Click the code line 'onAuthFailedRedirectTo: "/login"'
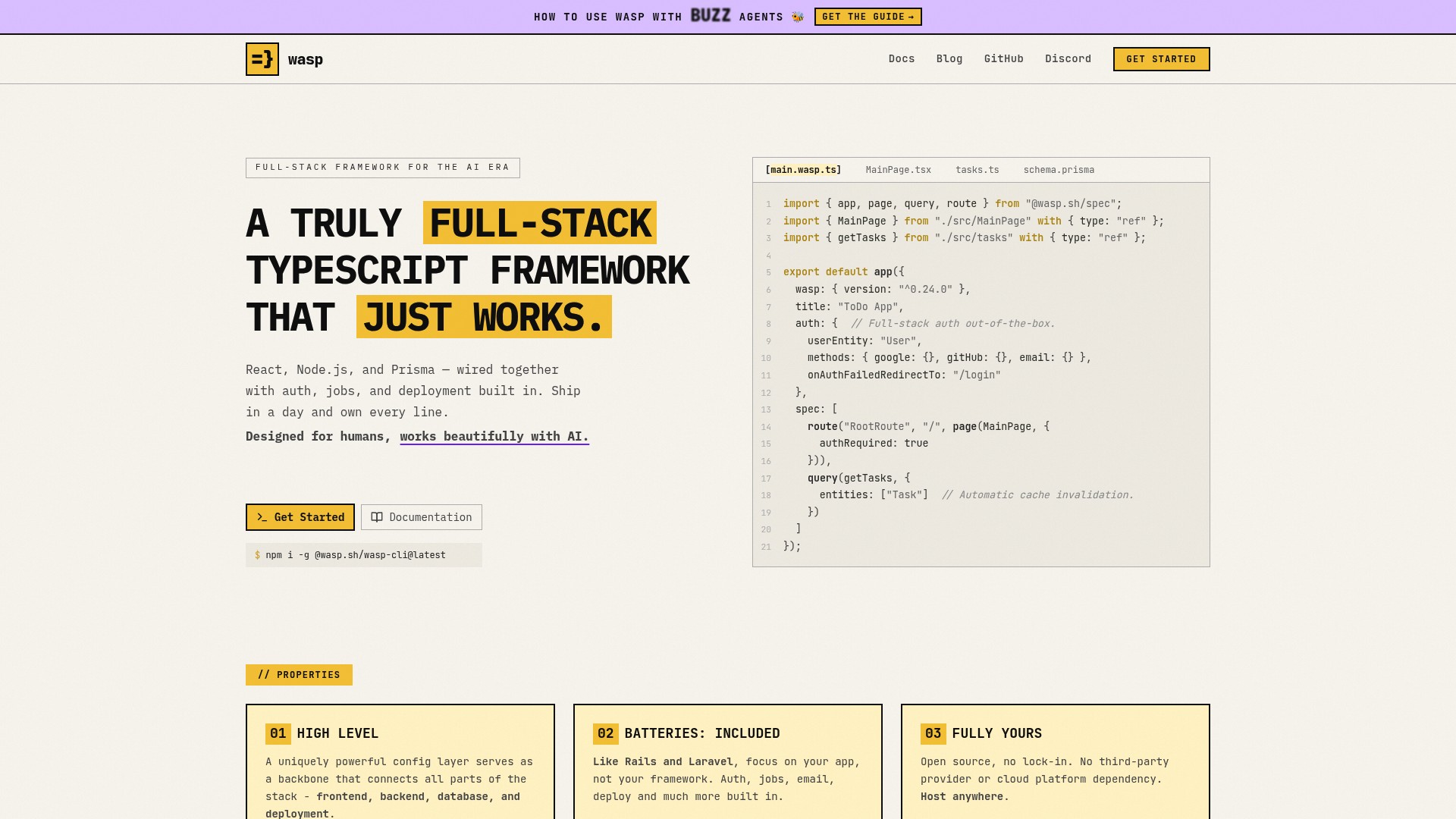 [905, 375]
